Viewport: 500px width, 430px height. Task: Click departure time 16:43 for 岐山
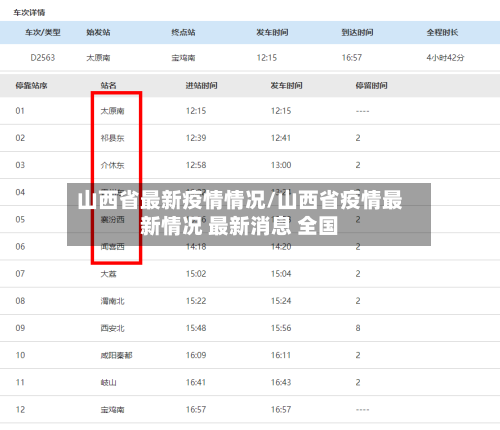point(281,382)
